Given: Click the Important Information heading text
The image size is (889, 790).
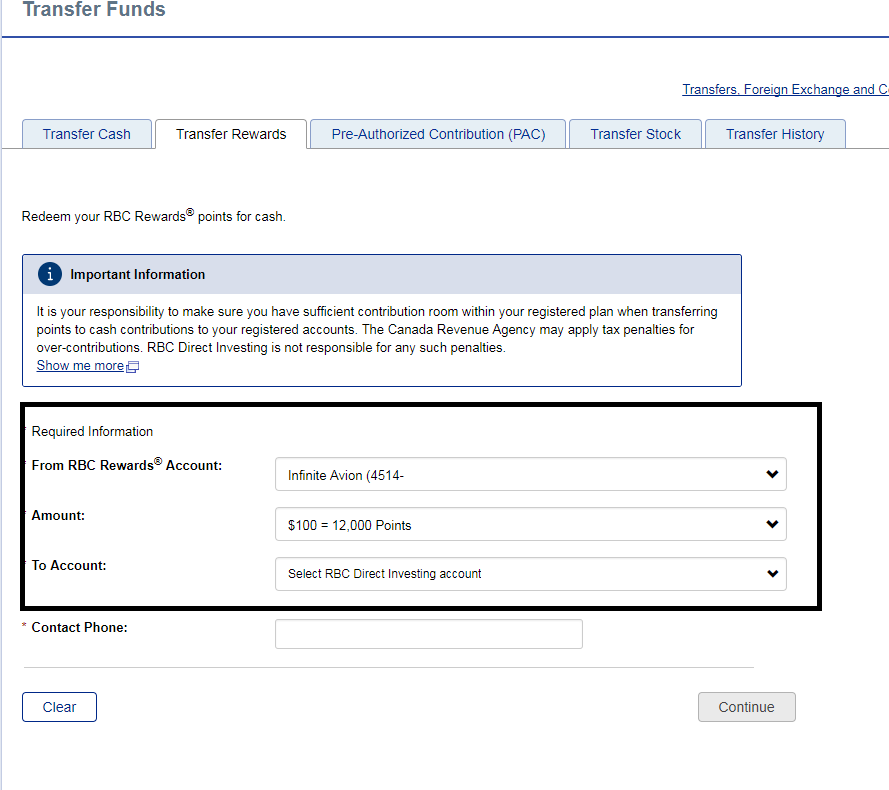Looking at the screenshot, I should [x=138, y=274].
